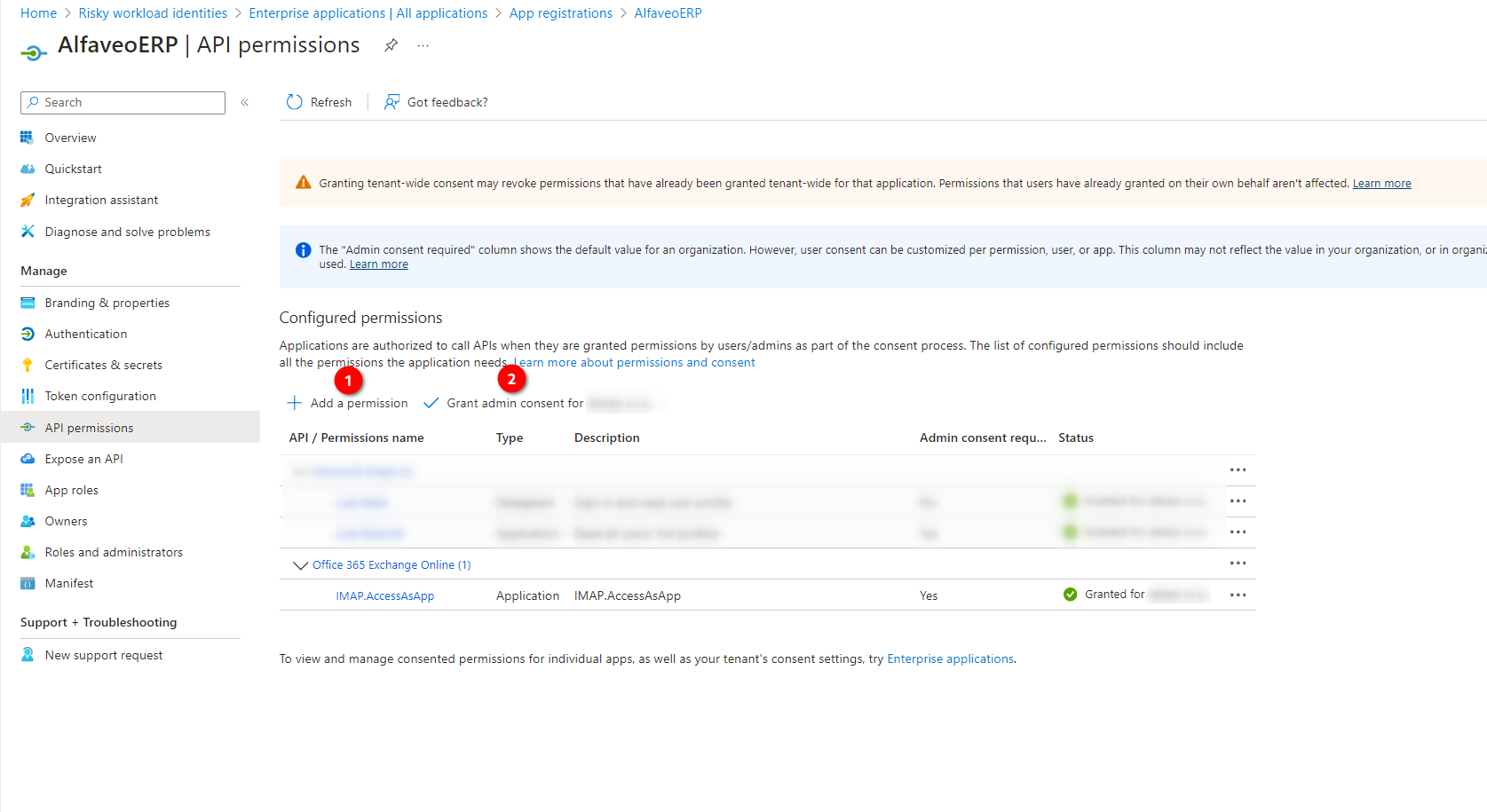Click the Type column header
Viewport: 1487px width, 812px height.
pyautogui.click(x=509, y=438)
